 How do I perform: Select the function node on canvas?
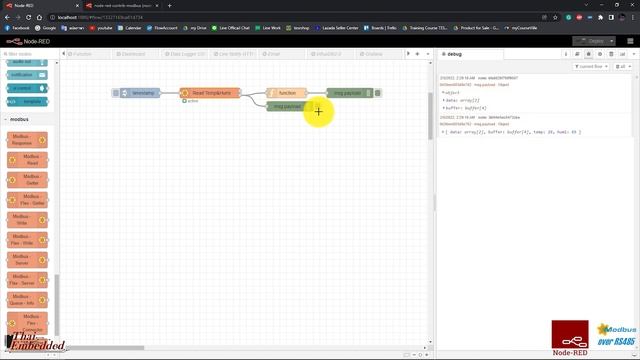point(287,93)
